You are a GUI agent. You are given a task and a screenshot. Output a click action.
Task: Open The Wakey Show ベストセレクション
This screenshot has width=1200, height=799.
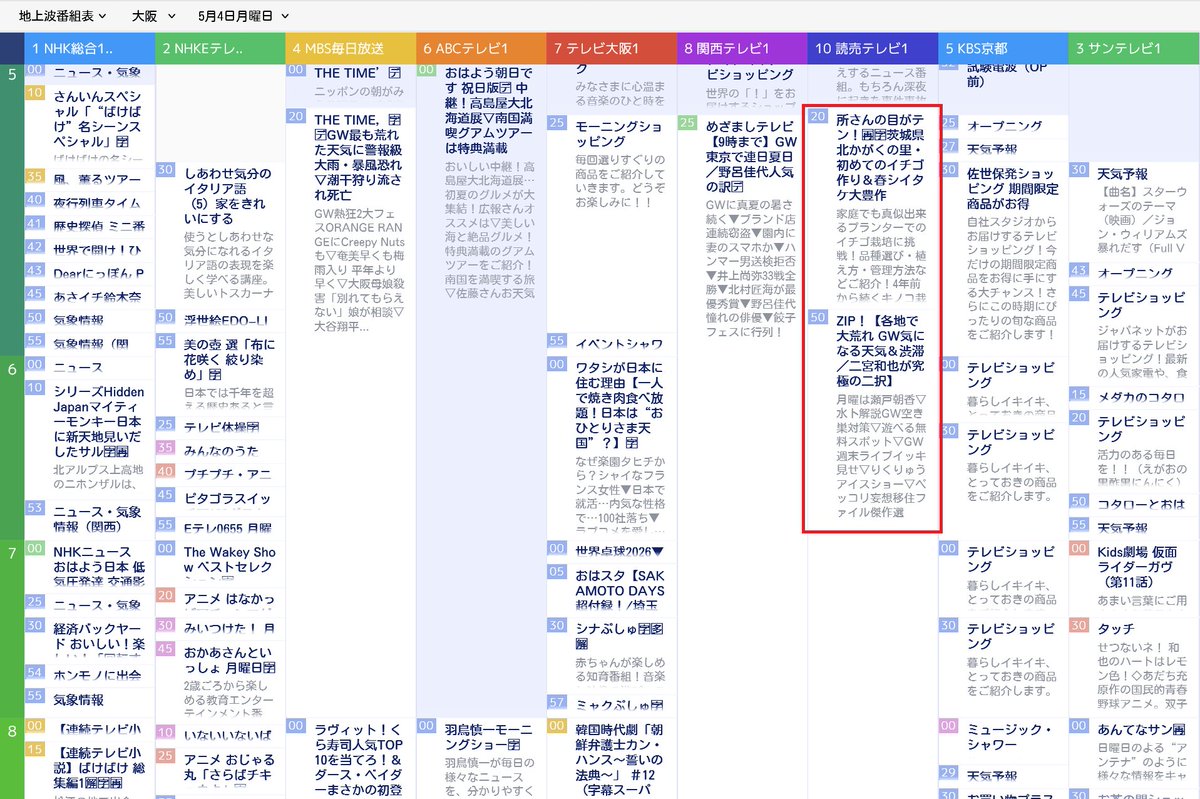[x=230, y=565]
